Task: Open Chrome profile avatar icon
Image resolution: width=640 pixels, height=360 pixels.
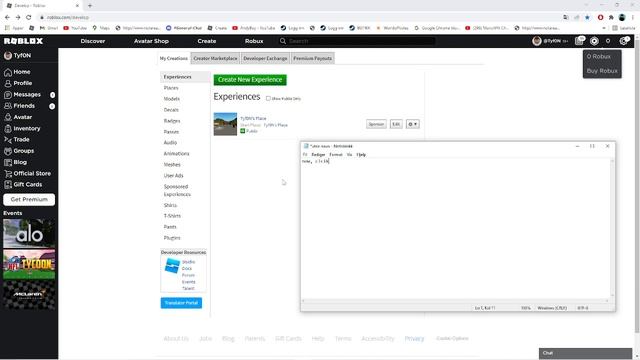Action: tap(622, 17)
